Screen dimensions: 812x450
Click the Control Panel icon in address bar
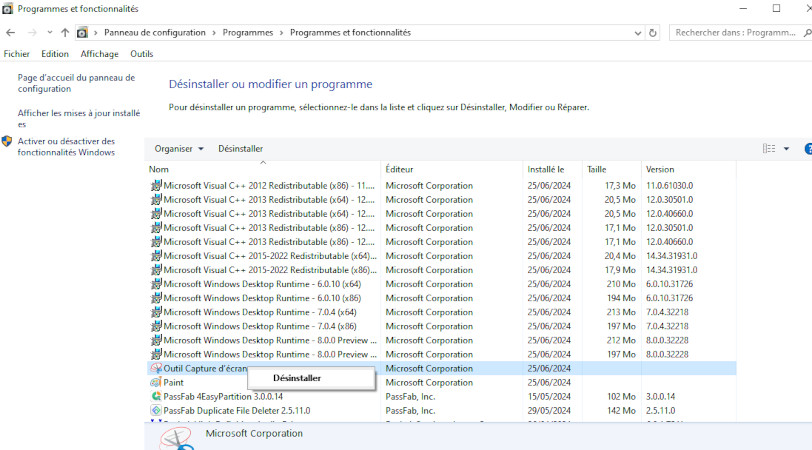point(82,33)
